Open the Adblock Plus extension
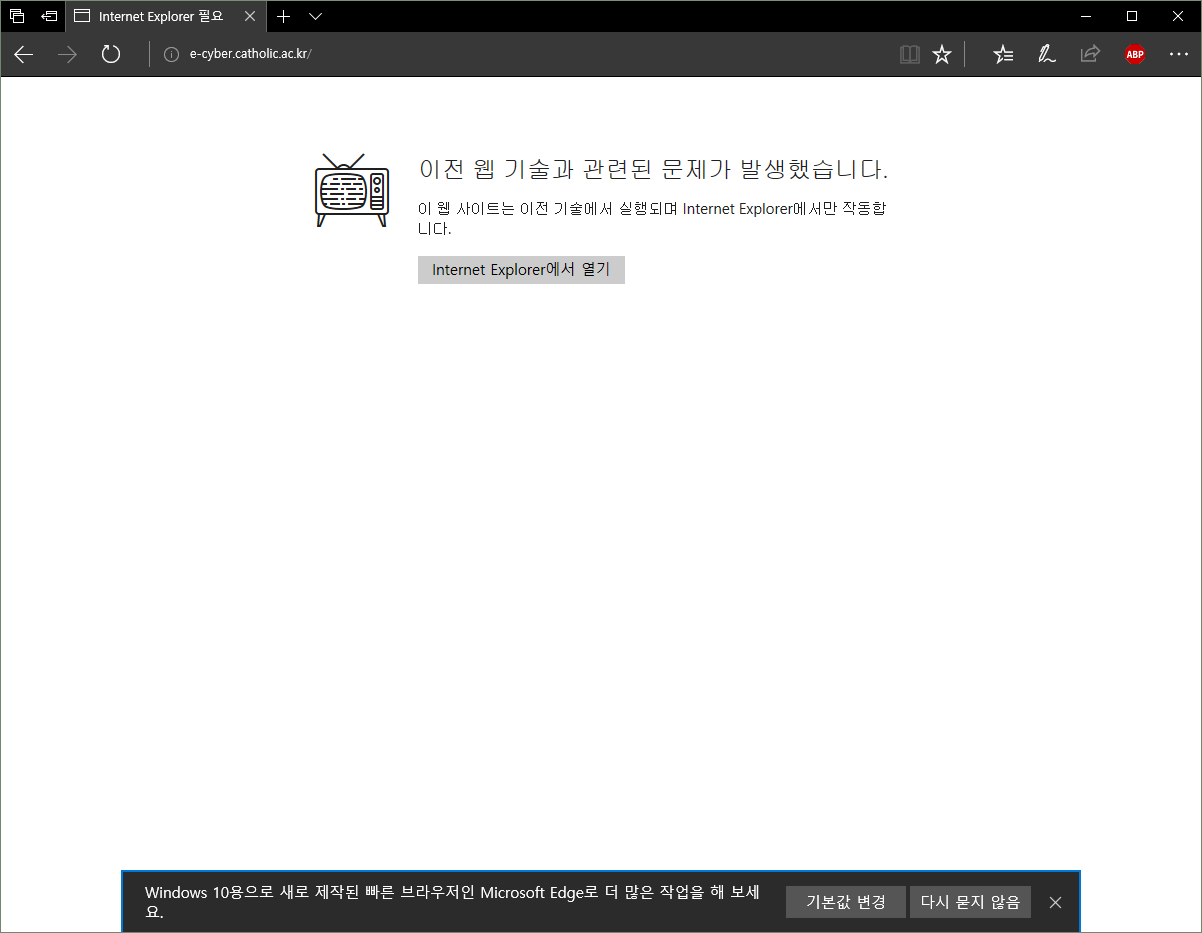The image size is (1202, 933). pyautogui.click(x=1135, y=54)
